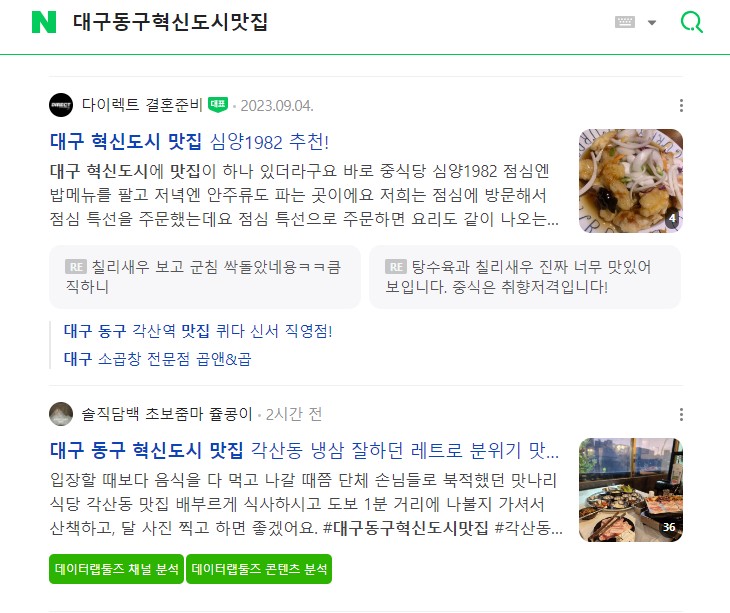Click the green 대표 badge icon

[218, 105]
